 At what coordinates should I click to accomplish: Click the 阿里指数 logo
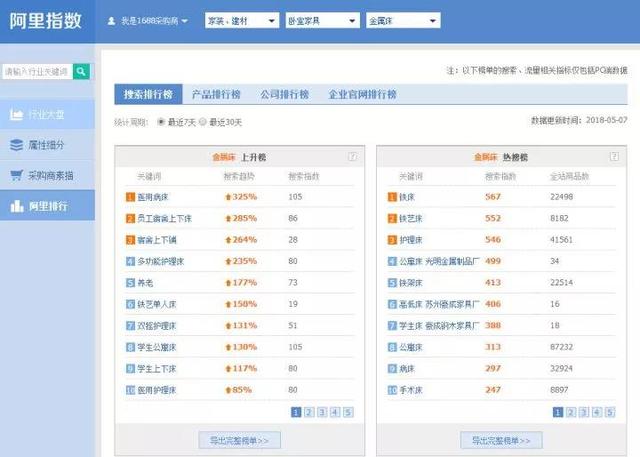point(46,21)
